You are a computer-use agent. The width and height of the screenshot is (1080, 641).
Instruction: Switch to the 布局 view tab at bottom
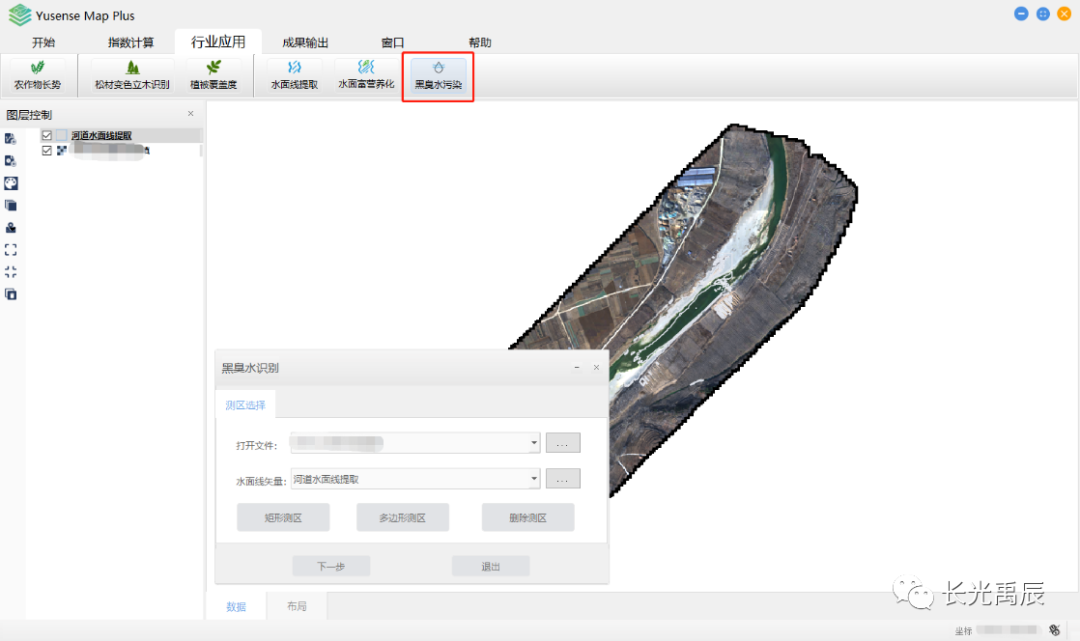(296, 606)
